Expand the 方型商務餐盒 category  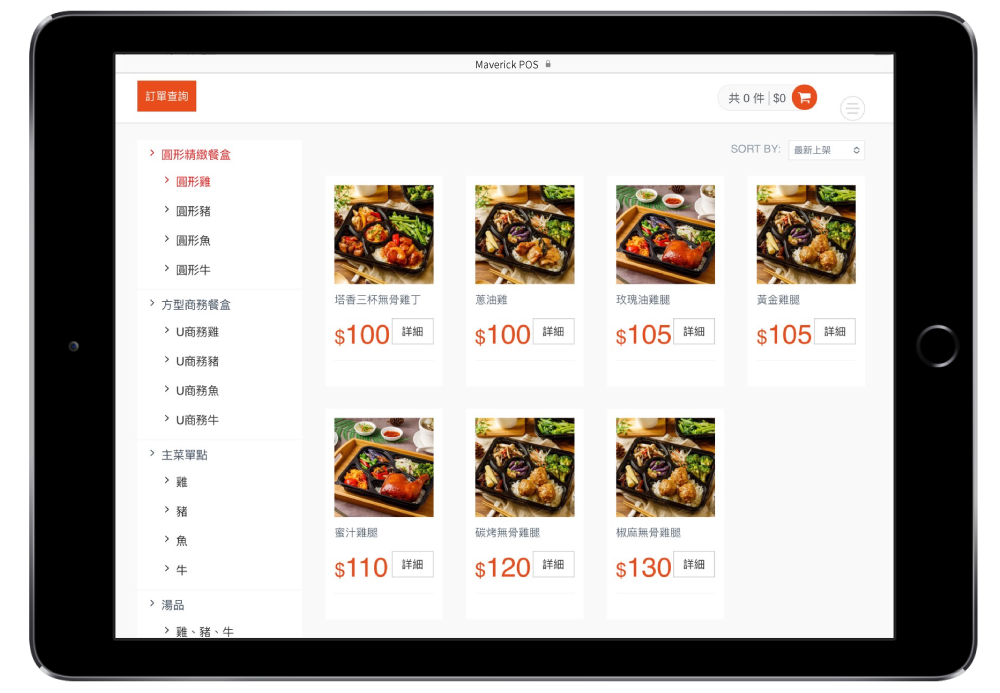196,305
